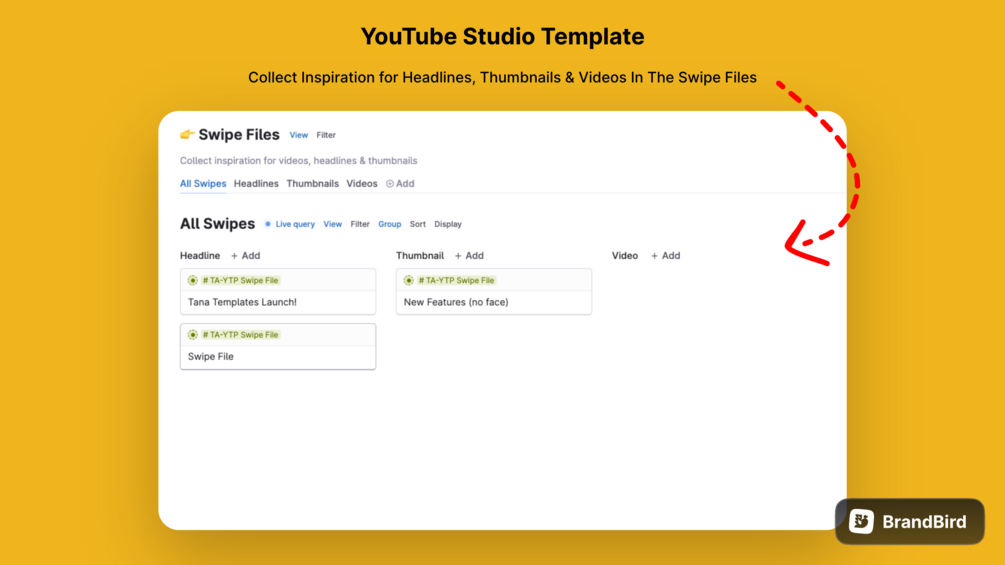Open the Group option in the All Swipes toolbar
This screenshot has width=1005, height=565.
(x=390, y=224)
